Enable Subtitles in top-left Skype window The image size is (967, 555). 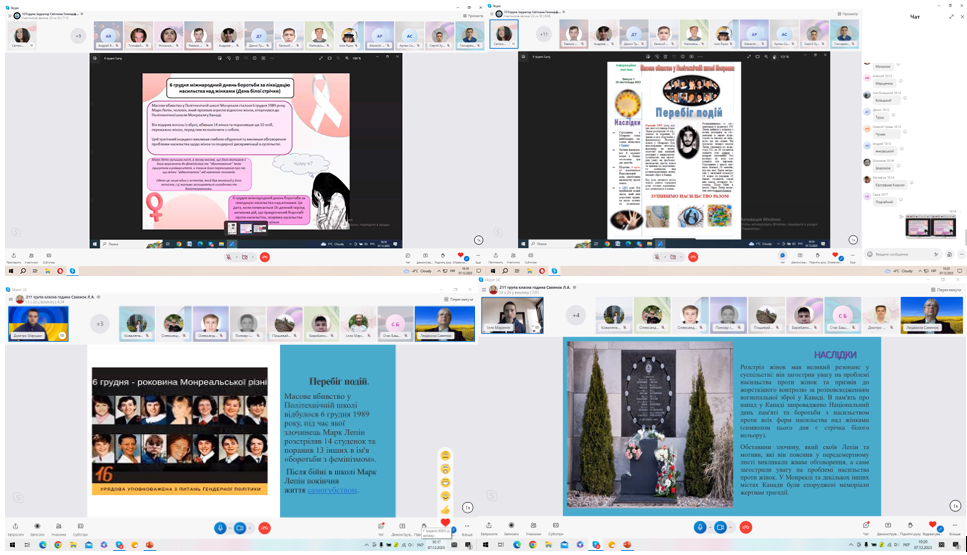pyautogui.click(x=48, y=257)
